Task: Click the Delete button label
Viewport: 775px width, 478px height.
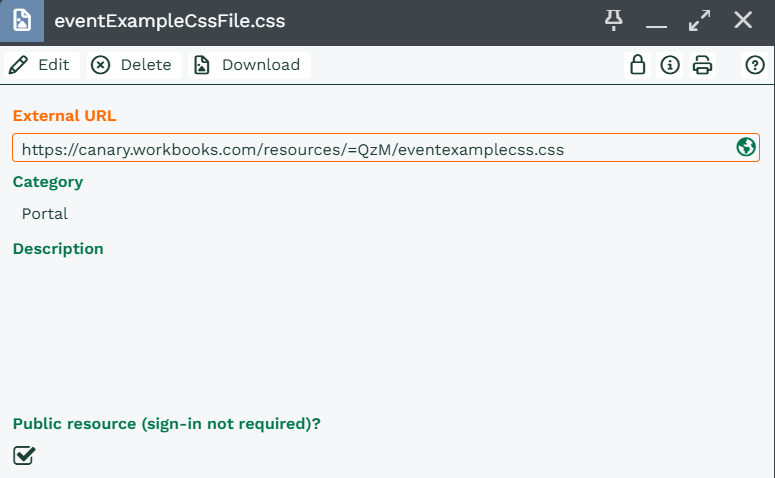Action: [146, 65]
